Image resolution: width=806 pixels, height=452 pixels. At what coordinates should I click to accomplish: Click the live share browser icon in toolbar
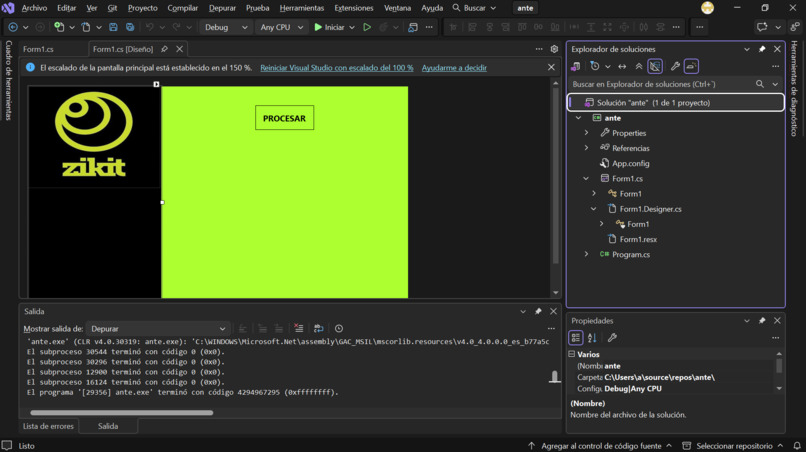412,27
